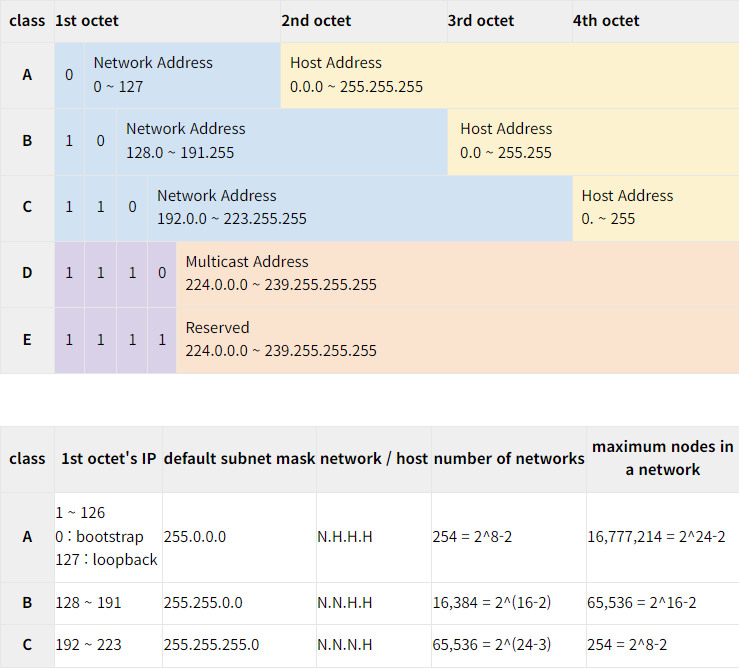This screenshot has width=739, height=668.
Task: Click 'maximum nodes in a network' header
Action: point(663,459)
